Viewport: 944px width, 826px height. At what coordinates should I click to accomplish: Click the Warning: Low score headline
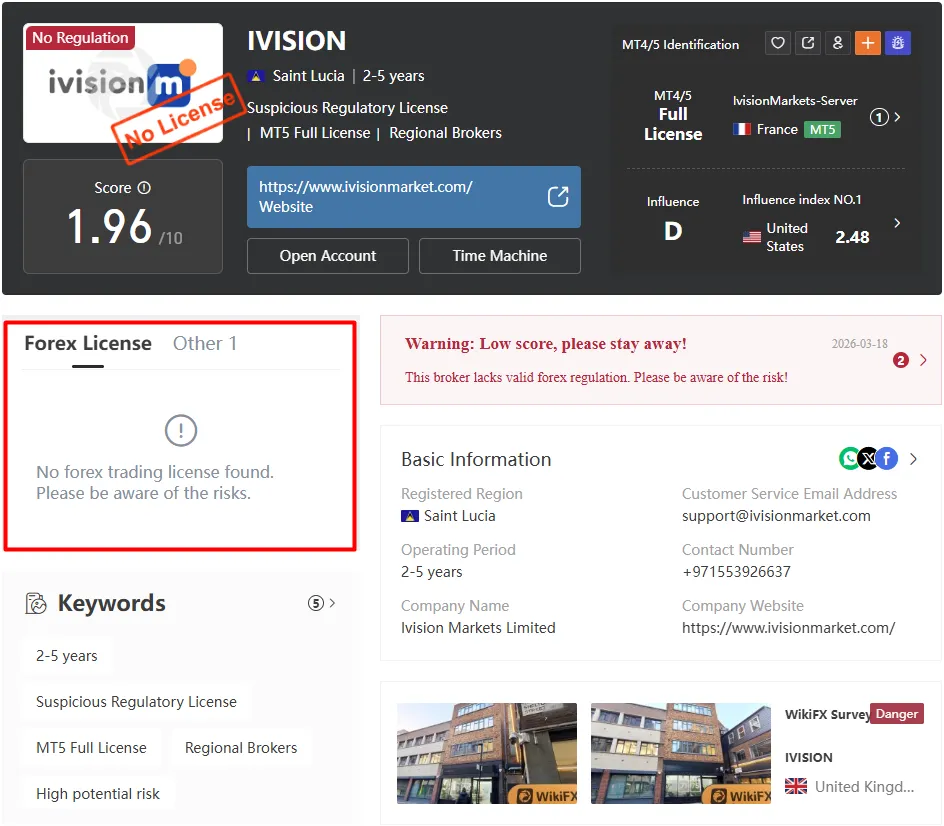coord(545,344)
